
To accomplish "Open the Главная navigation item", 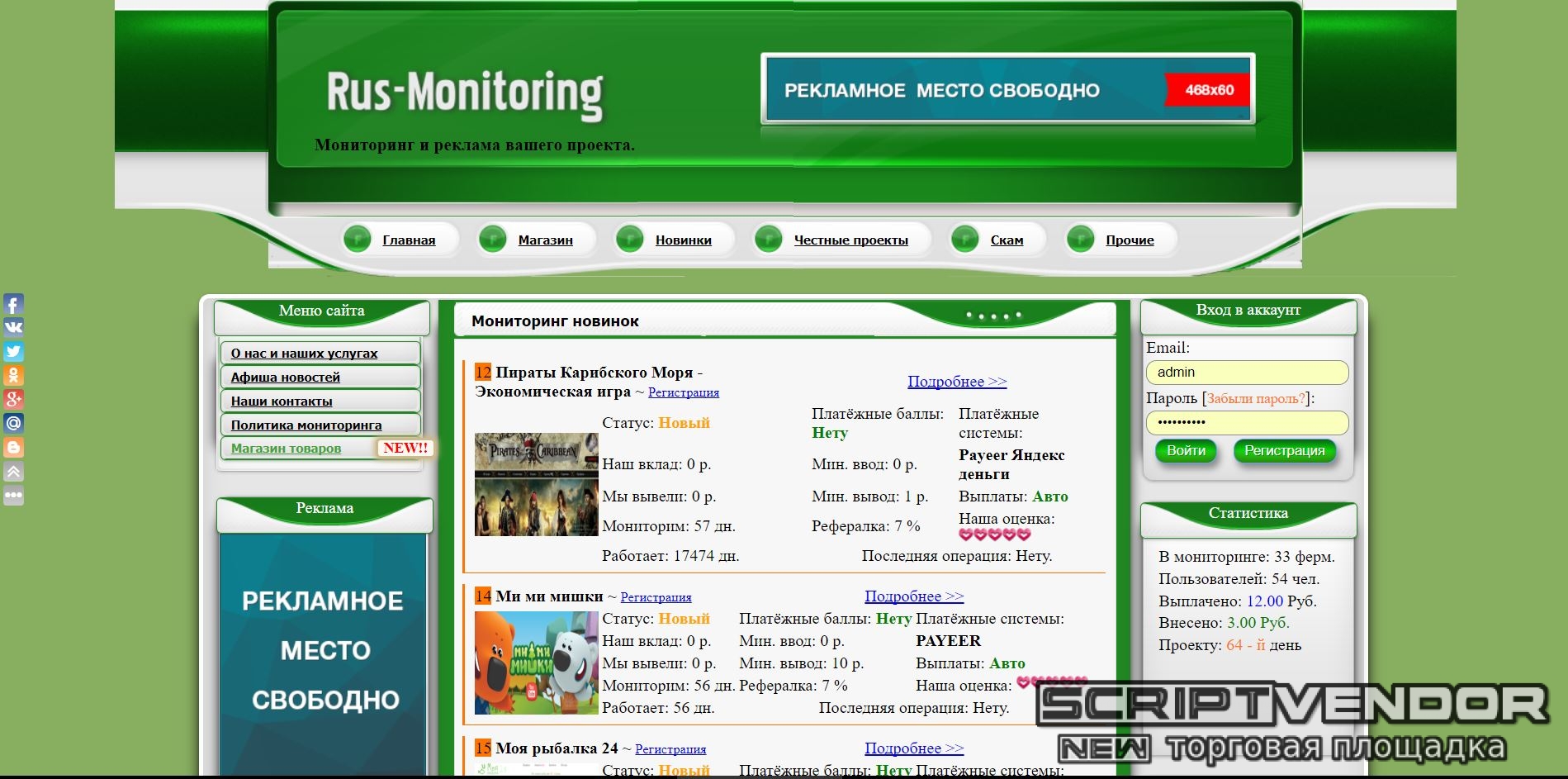I will [408, 240].
